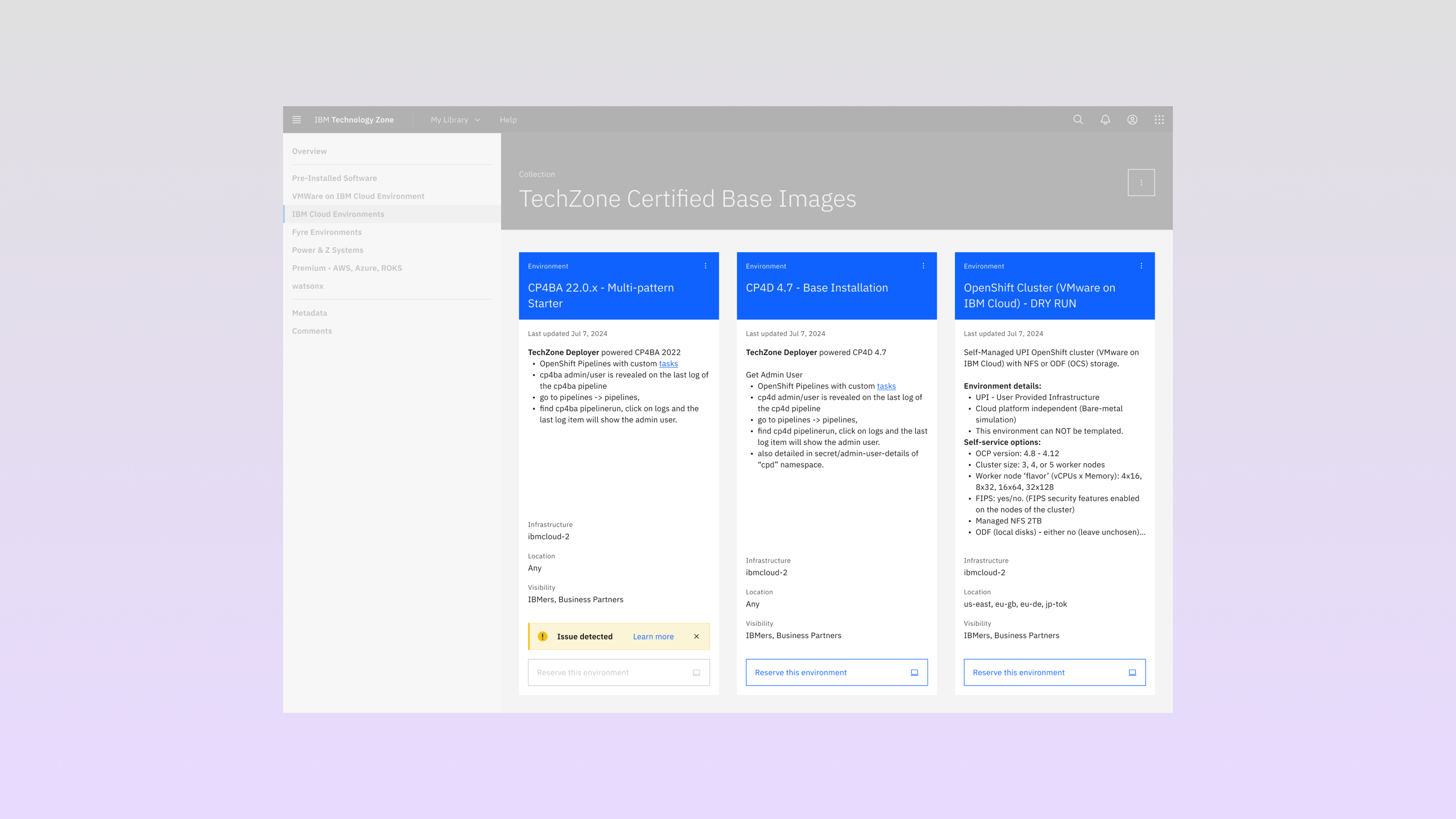
Task: Open the notifications bell
Action: click(x=1105, y=120)
